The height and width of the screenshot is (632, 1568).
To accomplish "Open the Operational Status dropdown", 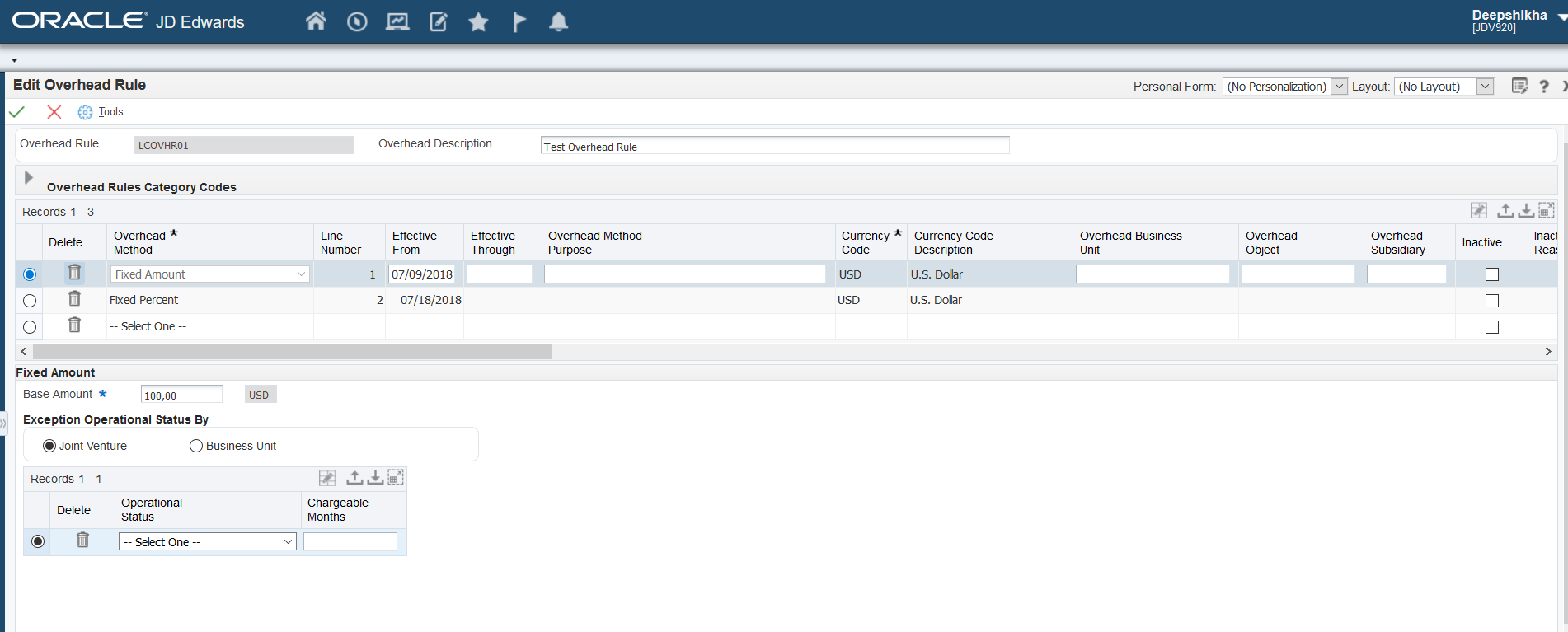I will 208,541.
